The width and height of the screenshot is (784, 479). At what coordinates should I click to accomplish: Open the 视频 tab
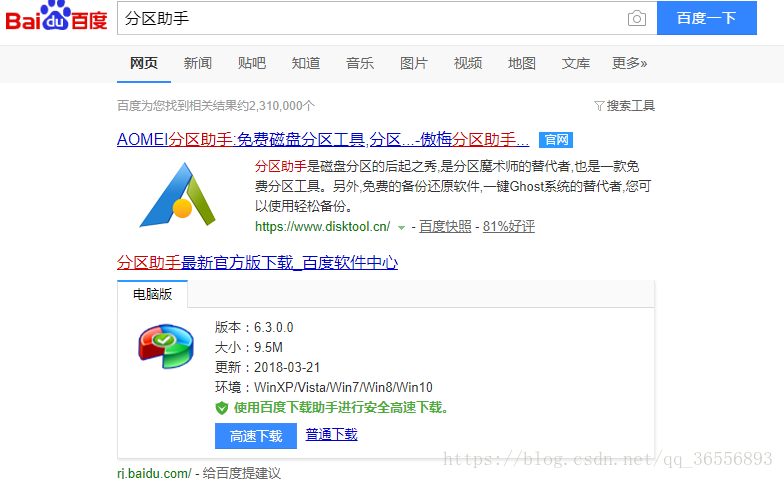click(468, 63)
